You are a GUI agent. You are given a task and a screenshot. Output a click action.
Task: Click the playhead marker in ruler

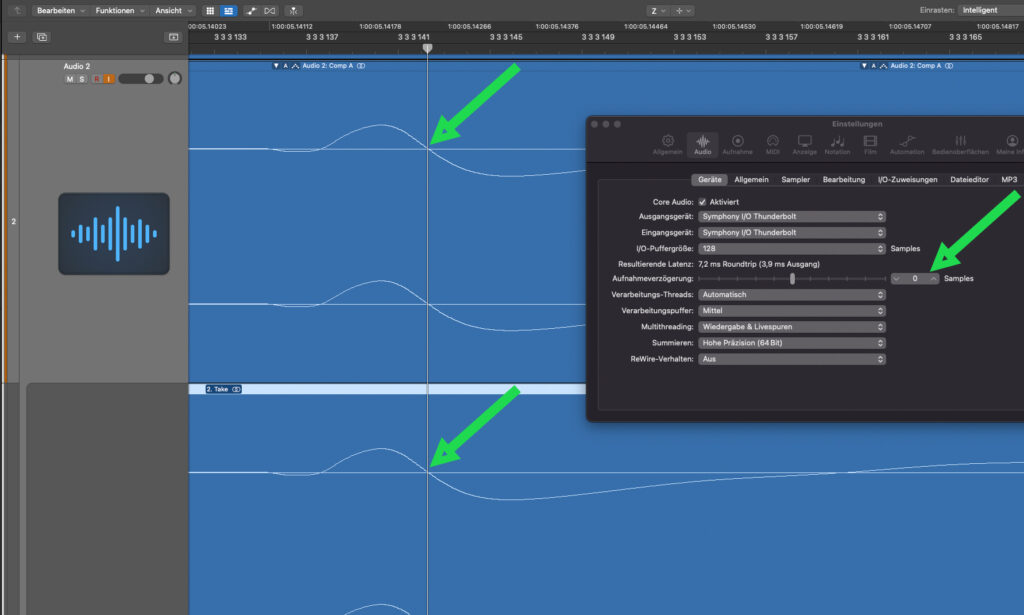click(x=428, y=48)
